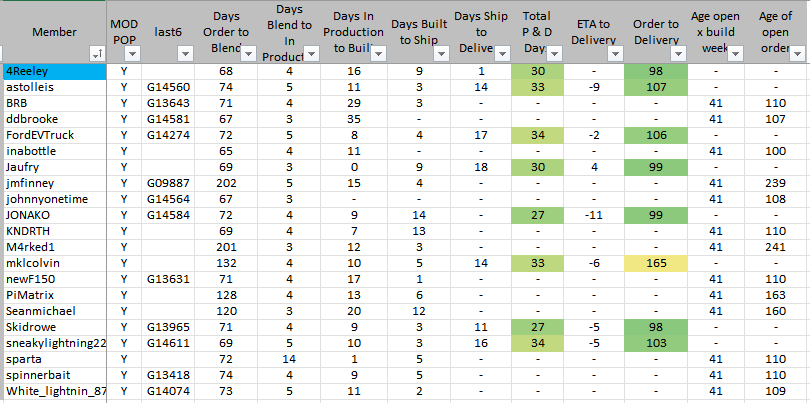Click the Age of open order header
This screenshot has height=403, width=810.
point(774,32)
